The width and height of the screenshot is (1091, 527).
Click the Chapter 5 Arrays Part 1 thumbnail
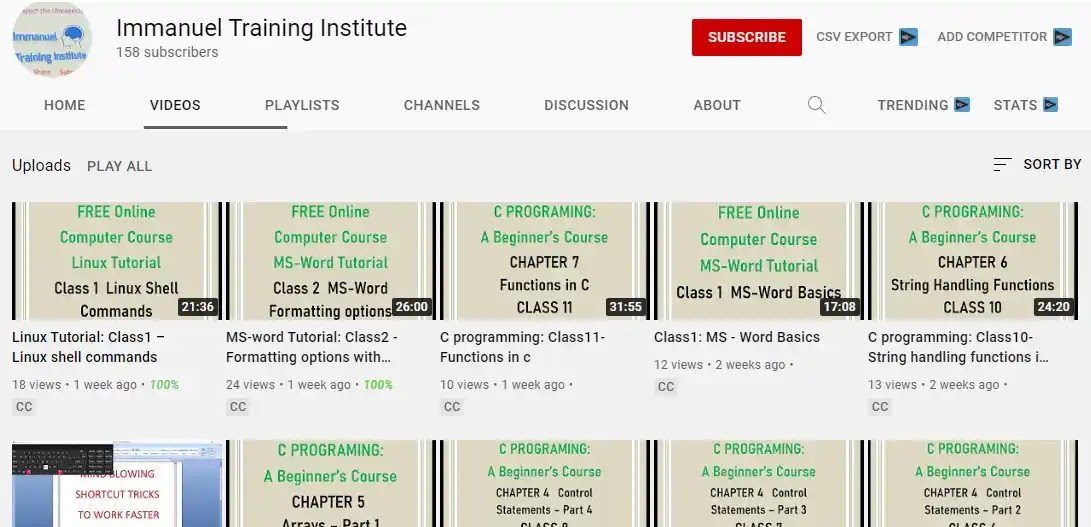click(x=331, y=483)
